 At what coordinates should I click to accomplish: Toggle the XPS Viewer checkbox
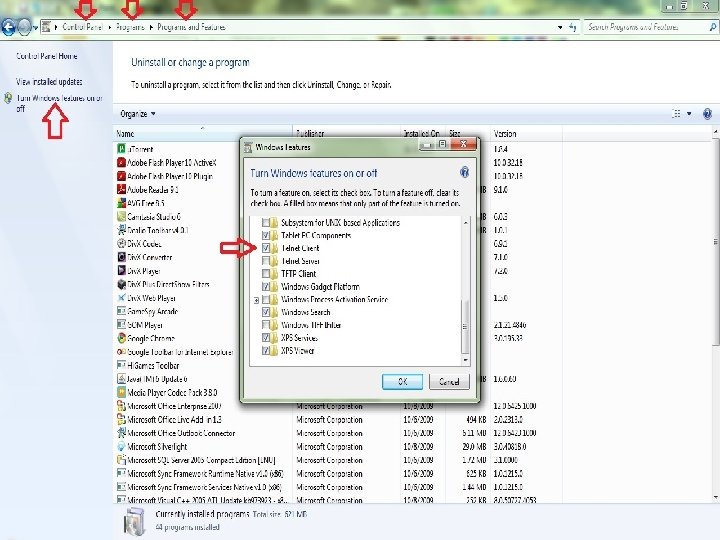pos(265,351)
